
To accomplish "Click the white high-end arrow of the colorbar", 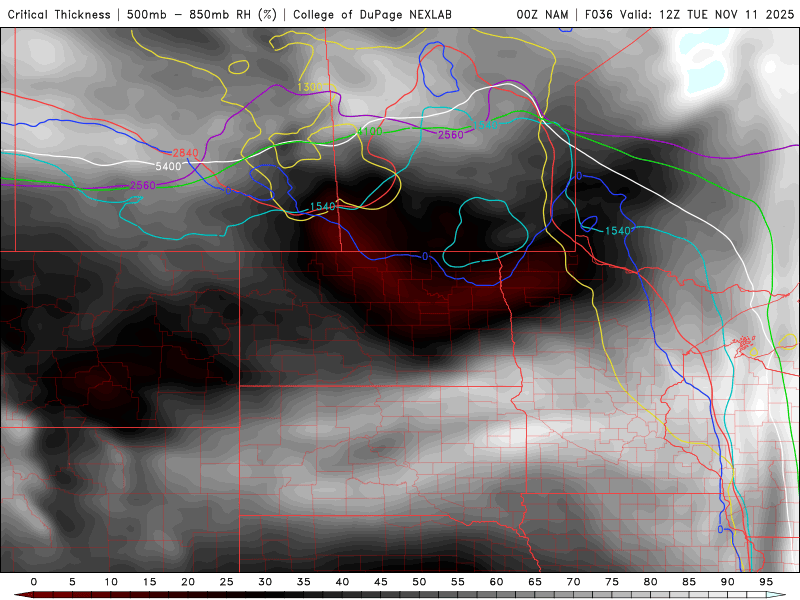I will click(777, 595).
